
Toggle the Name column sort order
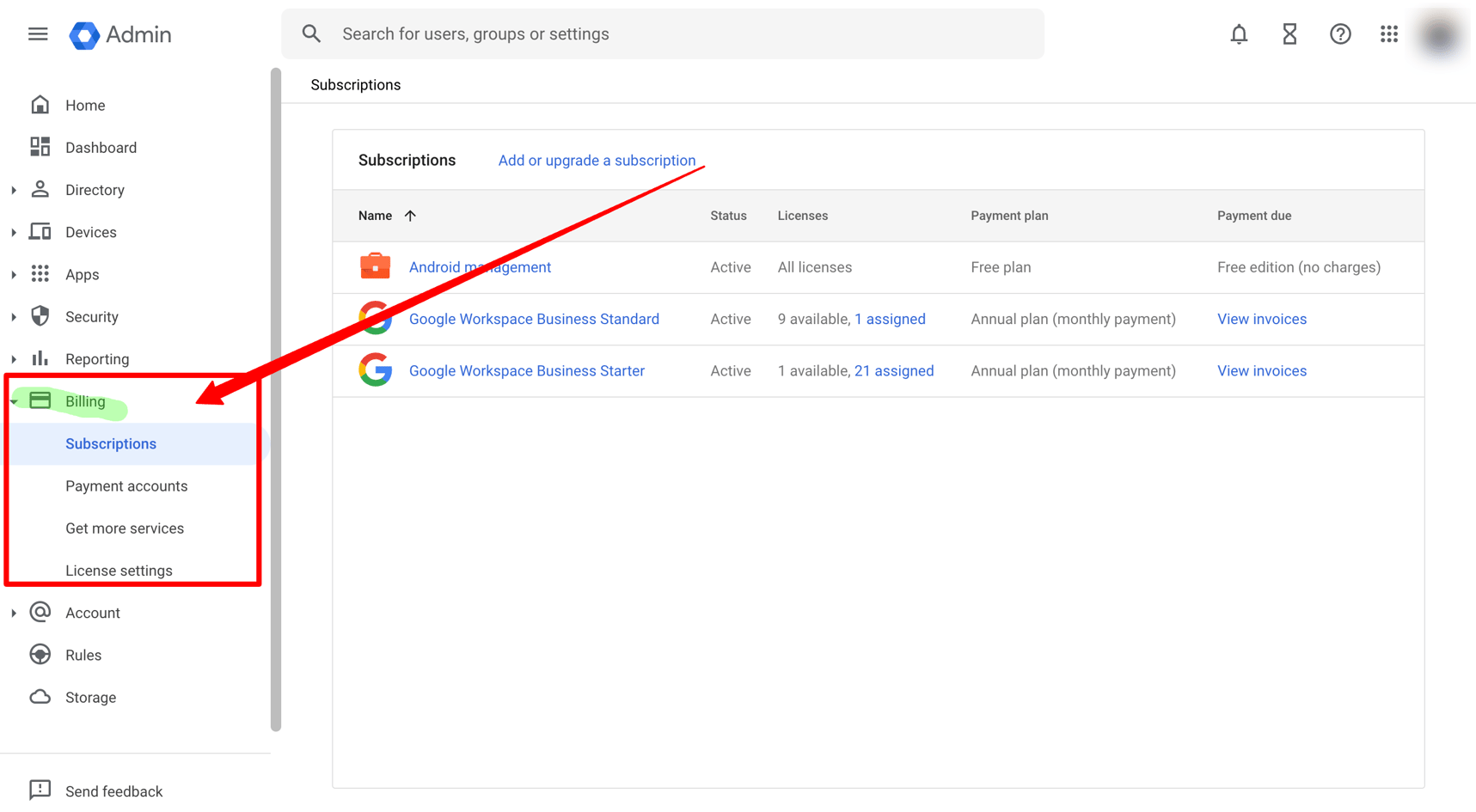click(x=411, y=216)
